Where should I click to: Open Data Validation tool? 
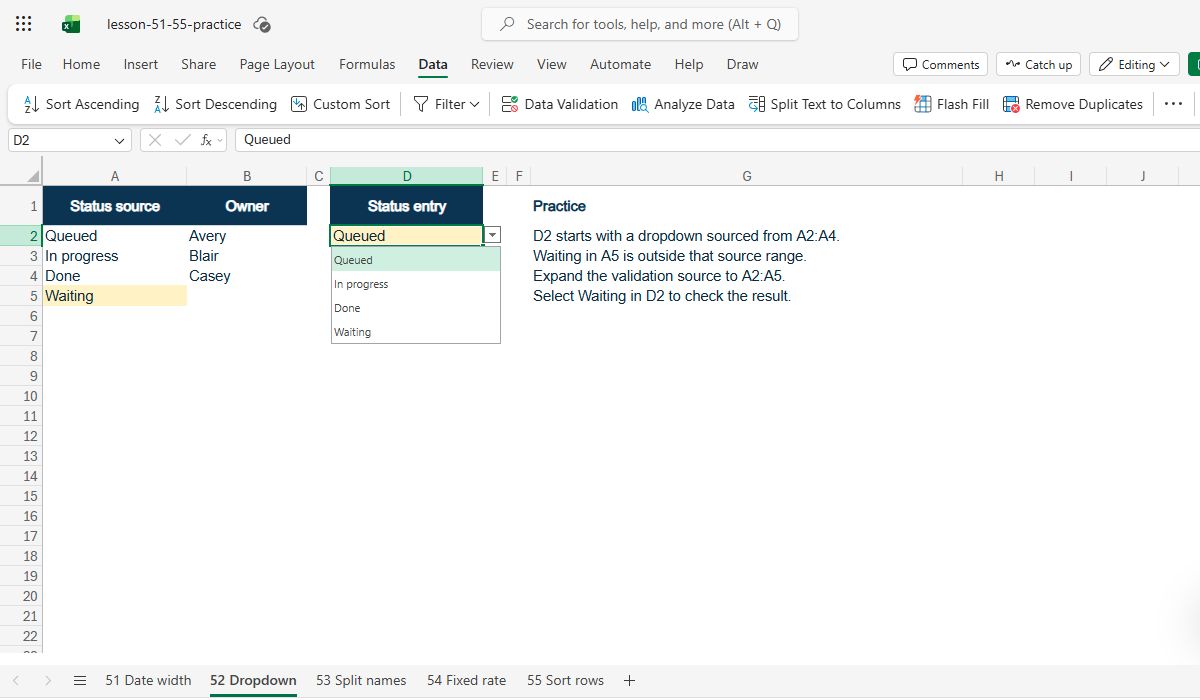pos(559,104)
